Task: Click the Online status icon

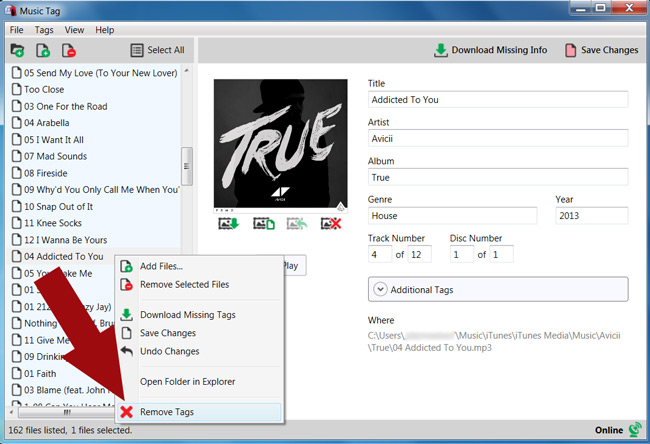Action: tap(635, 429)
